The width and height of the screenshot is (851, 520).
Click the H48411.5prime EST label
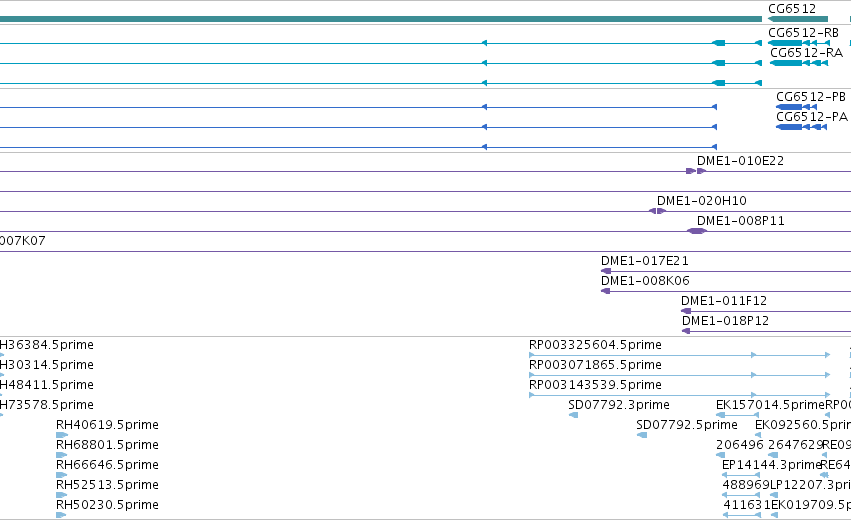[47, 385]
